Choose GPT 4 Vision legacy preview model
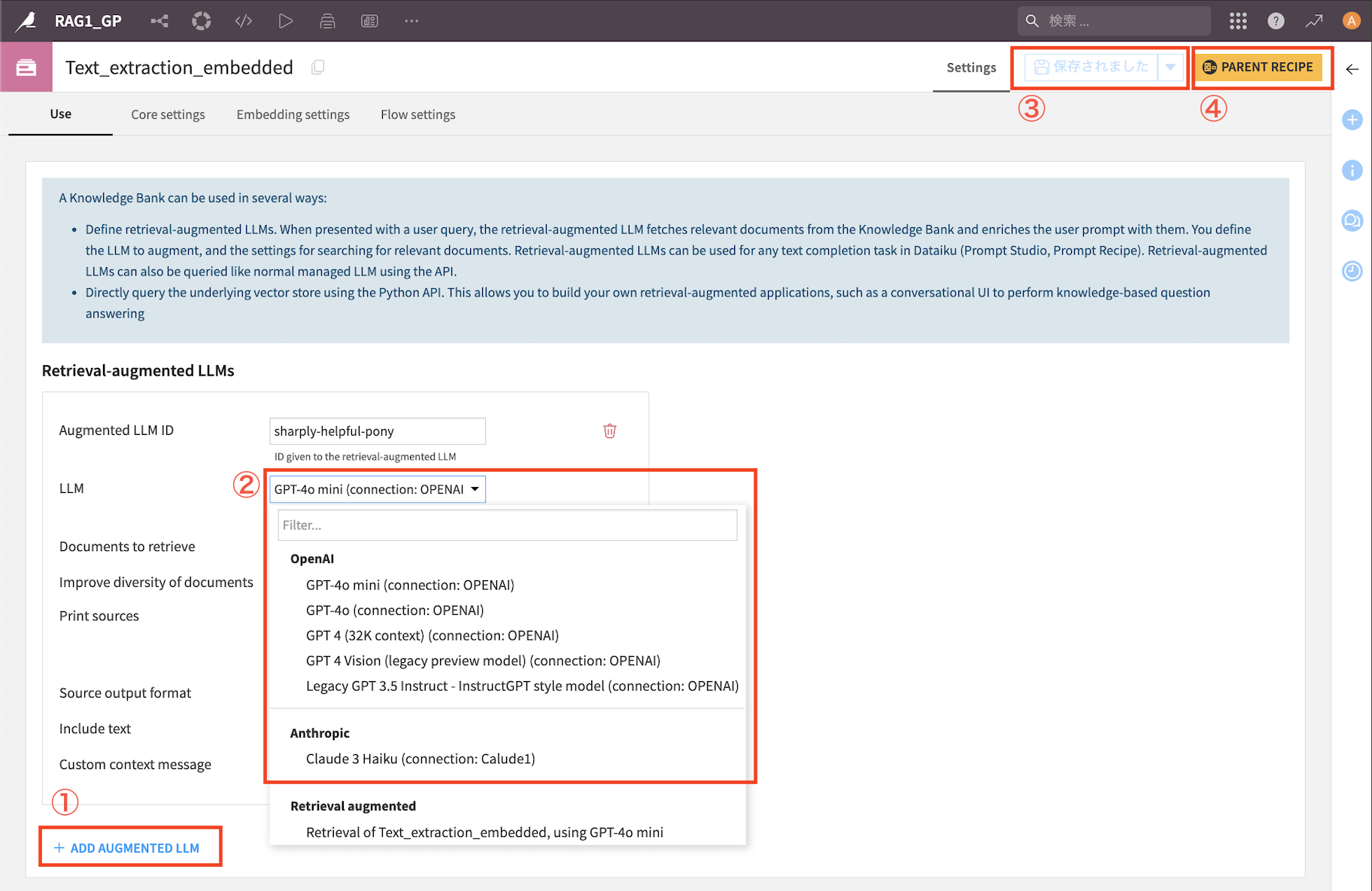The height and width of the screenshot is (891, 1372). tap(483, 661)
